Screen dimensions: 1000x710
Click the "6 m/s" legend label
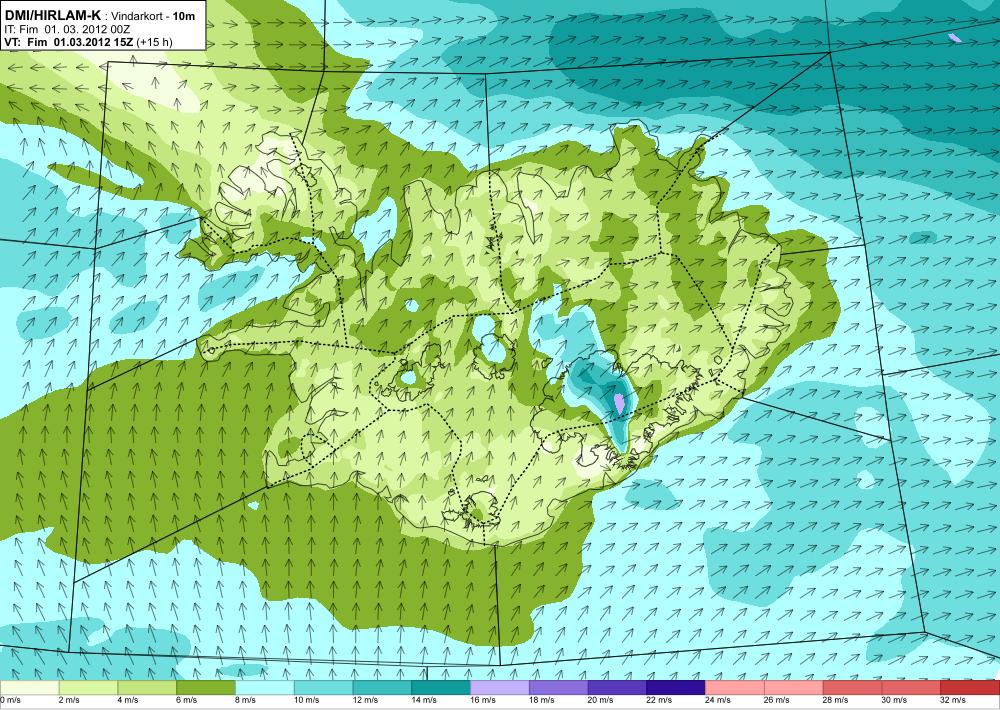click(x=186, y=700)
